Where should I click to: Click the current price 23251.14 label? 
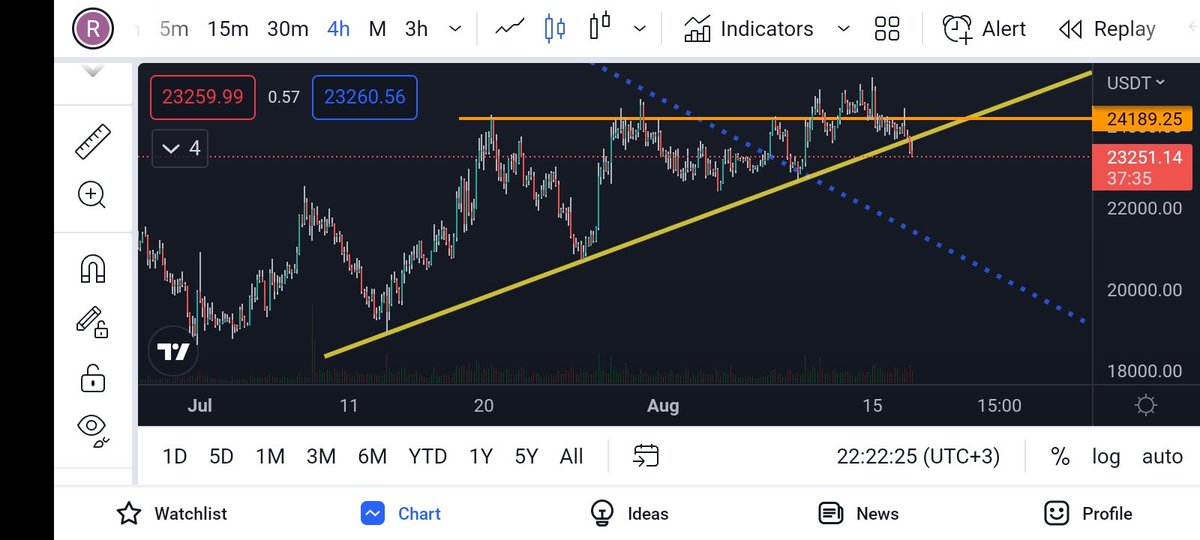click(1142, 166)
